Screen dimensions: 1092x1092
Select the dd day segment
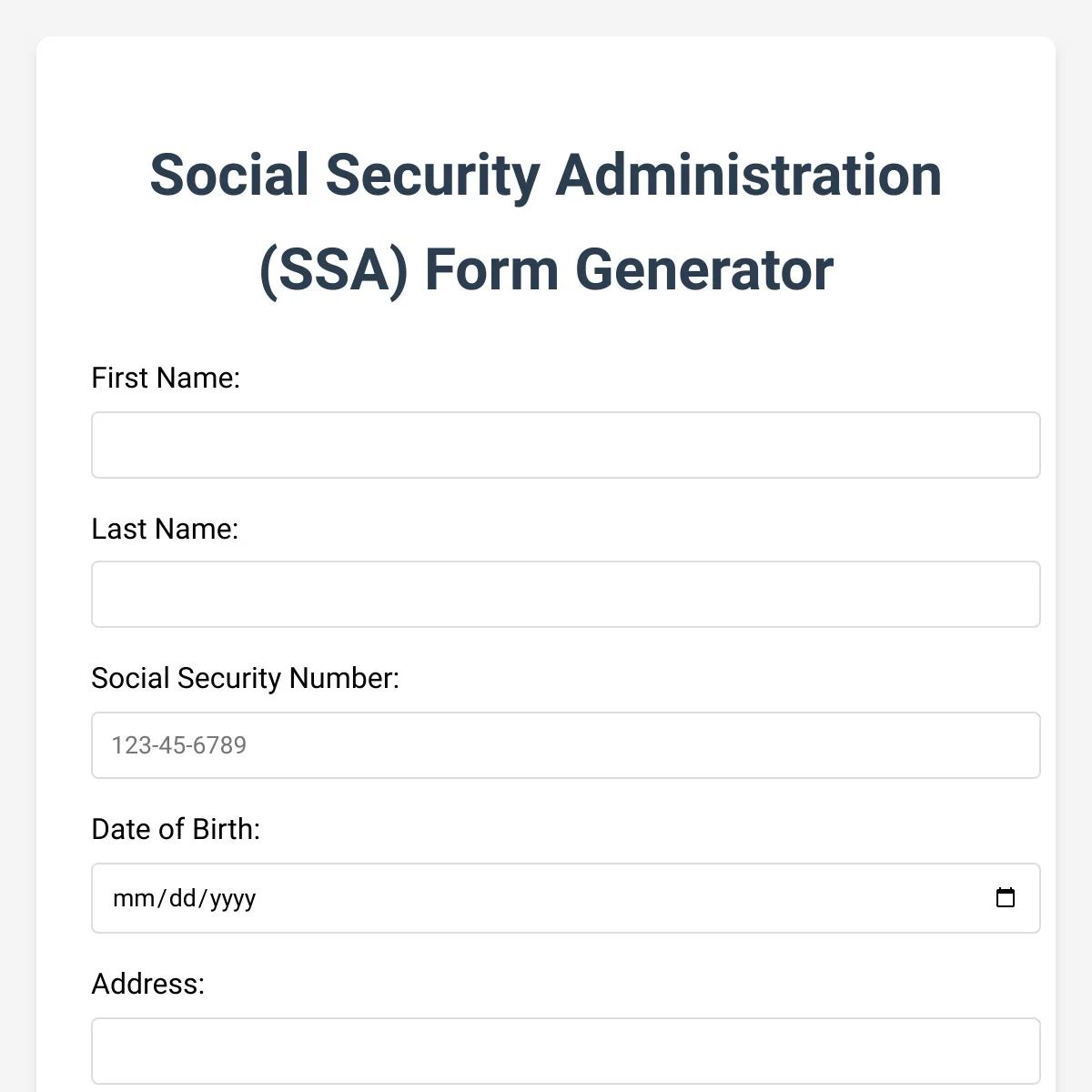click(x=183, y=898)
